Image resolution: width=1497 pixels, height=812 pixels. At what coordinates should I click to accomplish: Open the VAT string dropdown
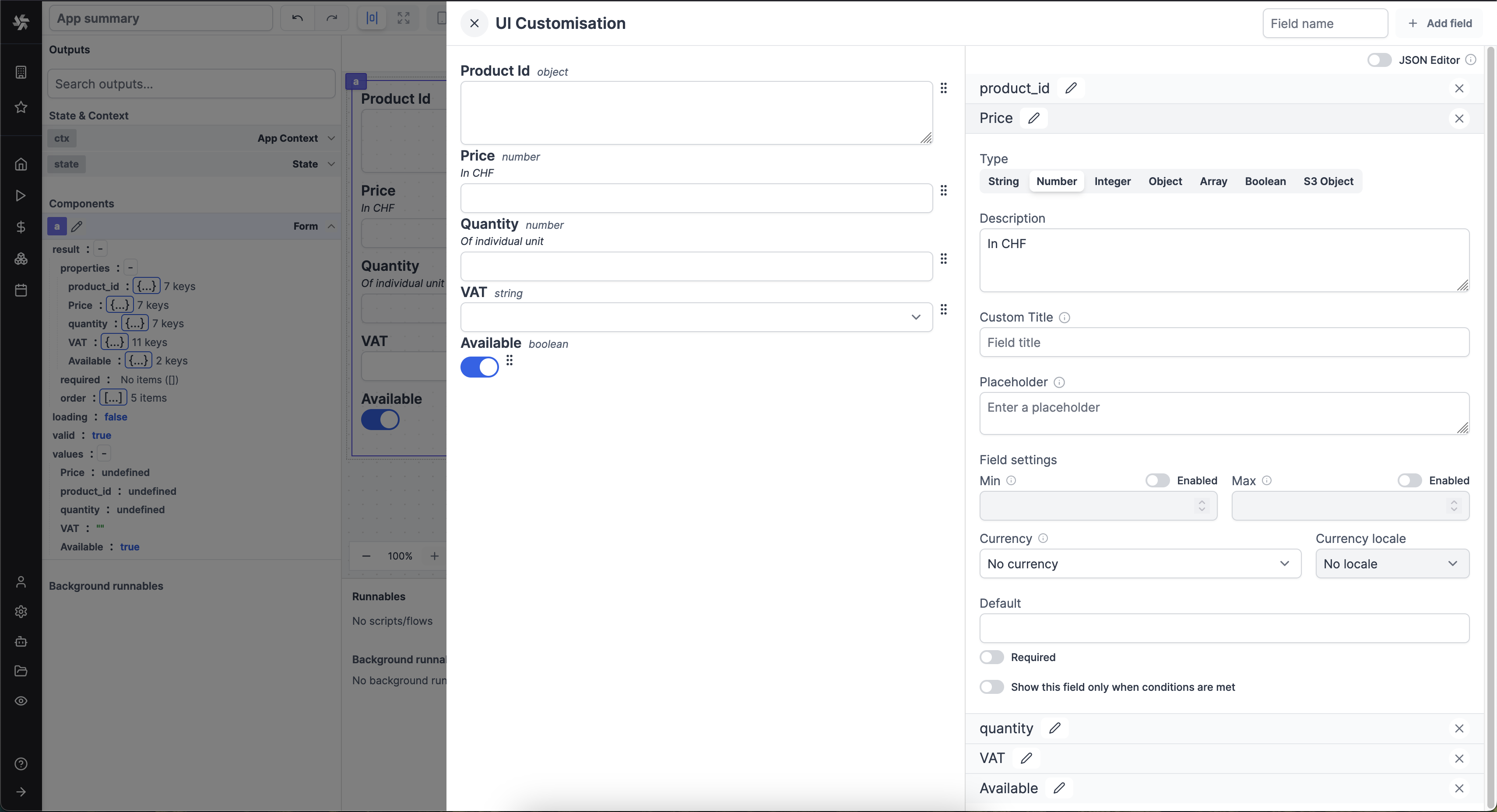[x=696, y=317]
